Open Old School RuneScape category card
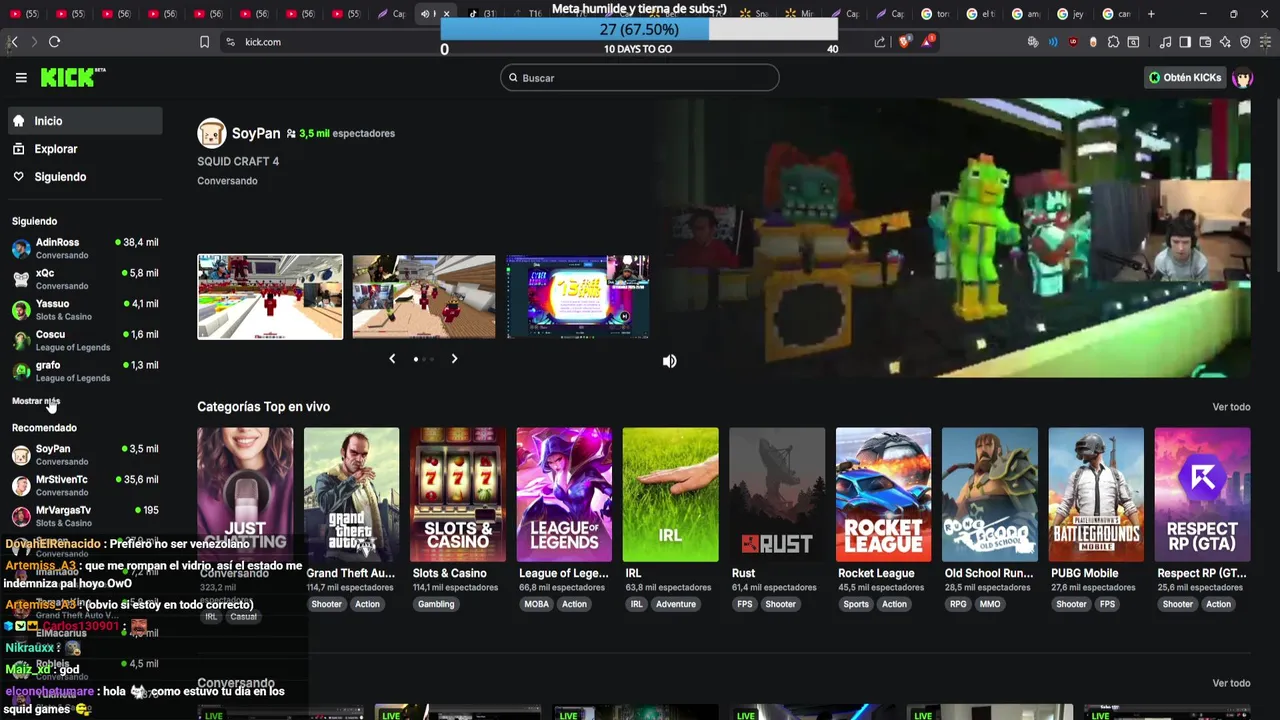1280x720 pixels. pyautogui.click(x=989, y=495)
